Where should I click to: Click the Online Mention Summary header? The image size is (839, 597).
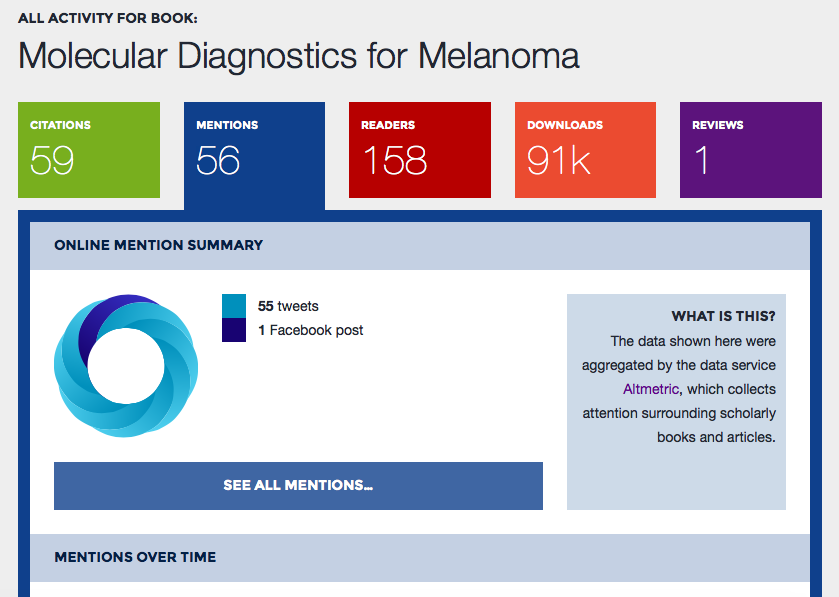click(158, 245)
